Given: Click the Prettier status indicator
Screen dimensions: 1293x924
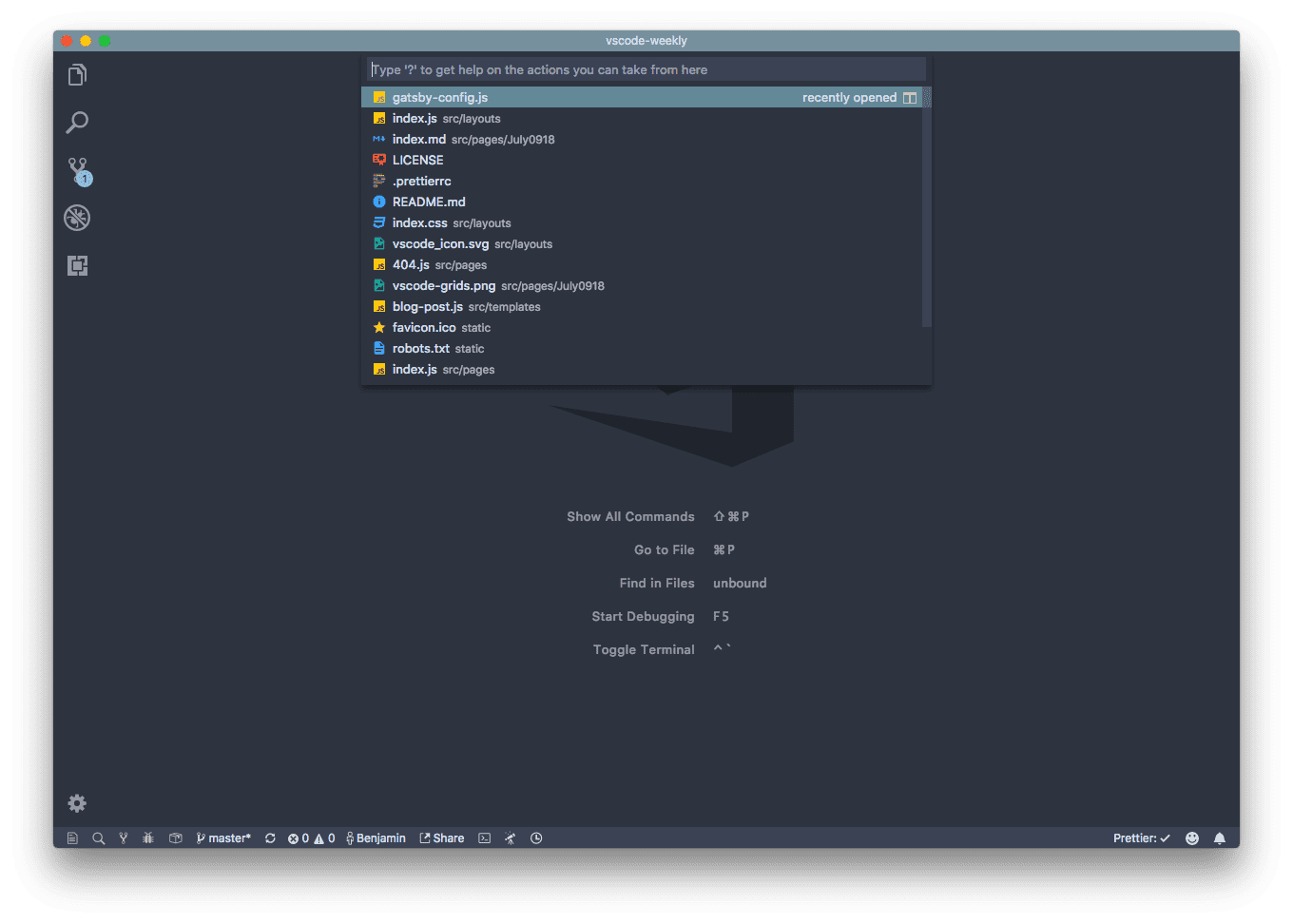Looking at the screenshot, I should [1141, 838].
